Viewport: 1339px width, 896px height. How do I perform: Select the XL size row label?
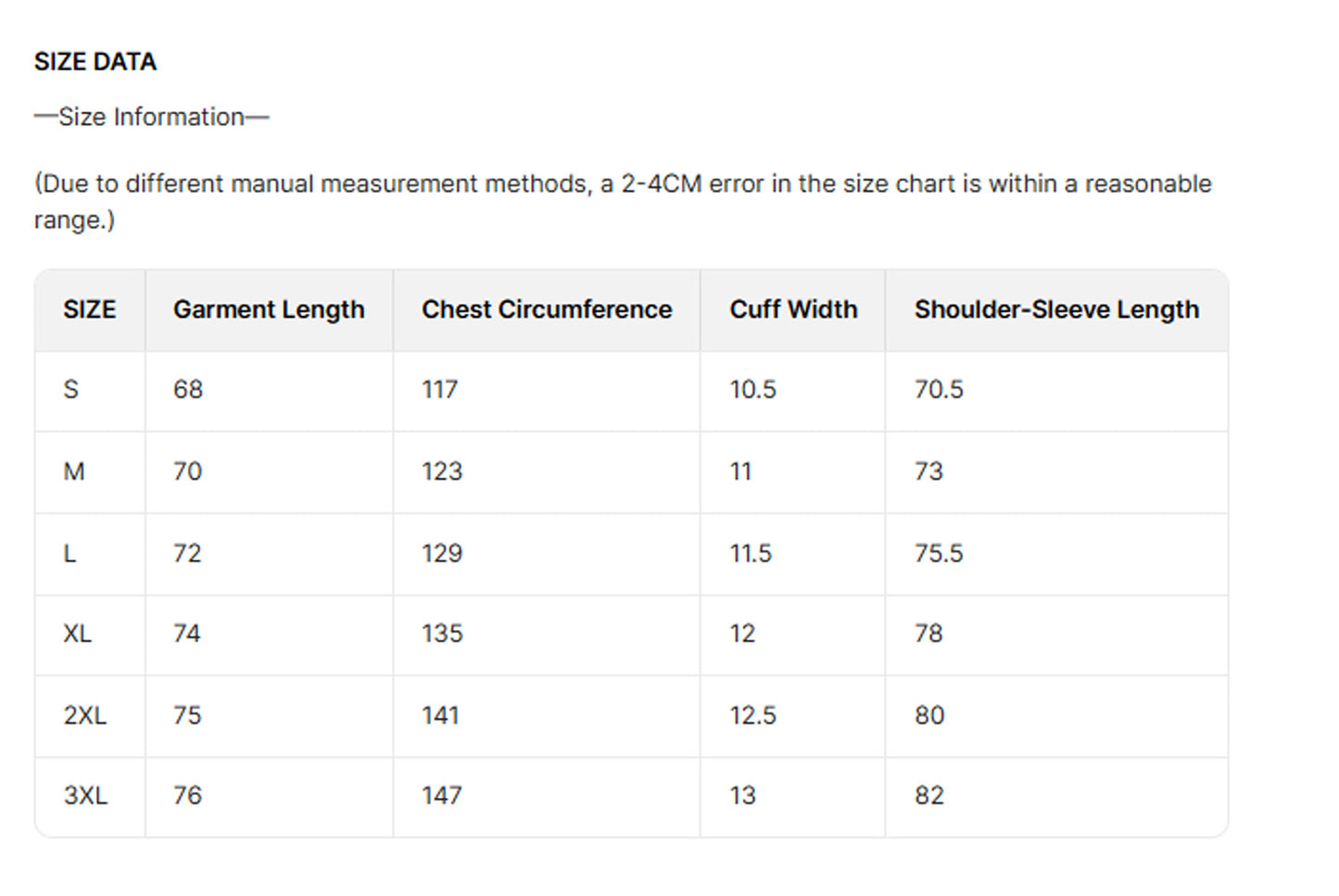click(77, 634)
